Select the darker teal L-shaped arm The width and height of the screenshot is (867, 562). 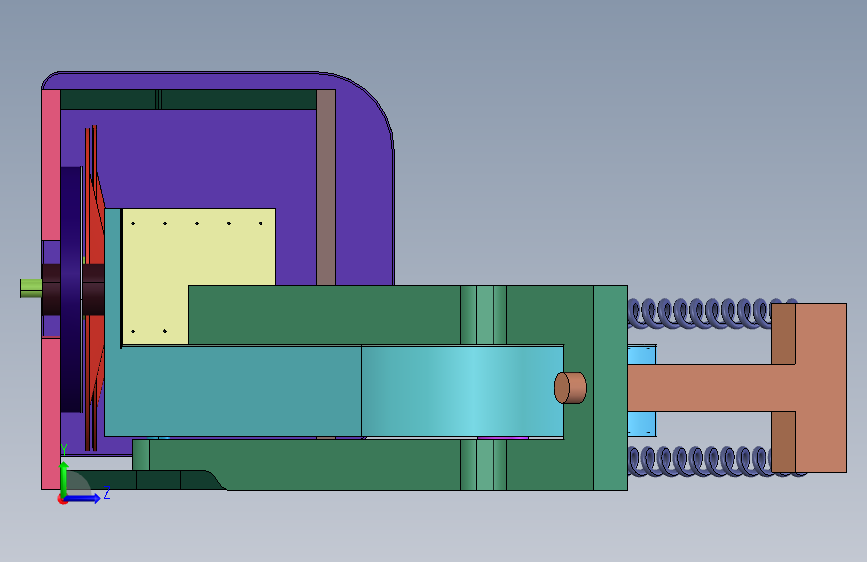pyautogui.click(x=232, y=391)
